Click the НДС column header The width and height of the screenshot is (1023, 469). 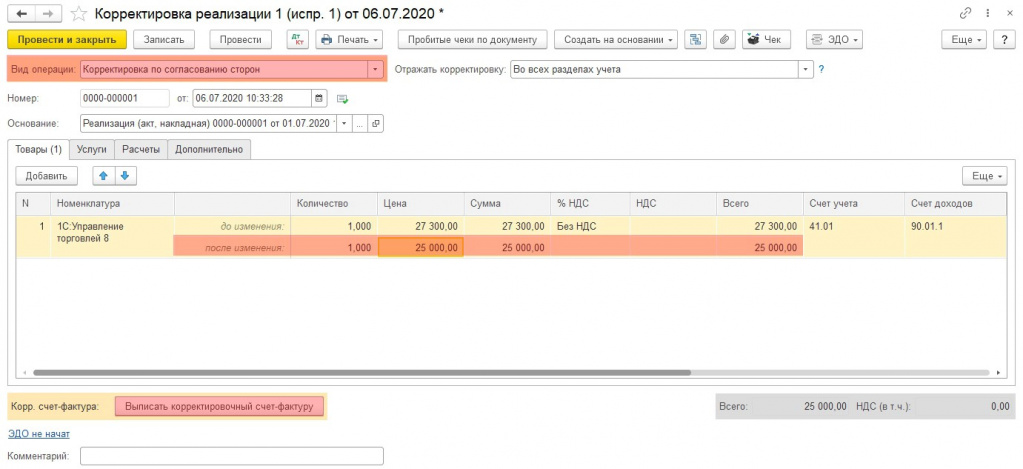673,204
